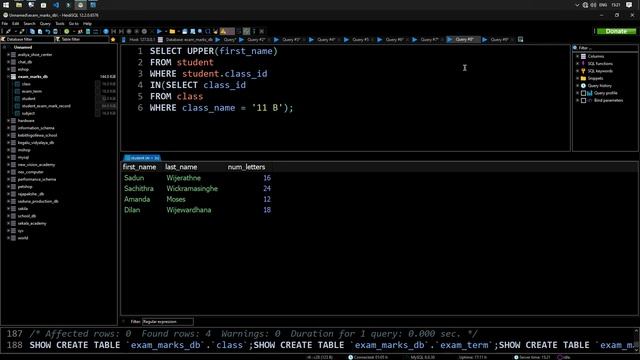Click the Regular expression filter input field
Image resolution: width=640 pixels, height=360 pixels.
167,322
